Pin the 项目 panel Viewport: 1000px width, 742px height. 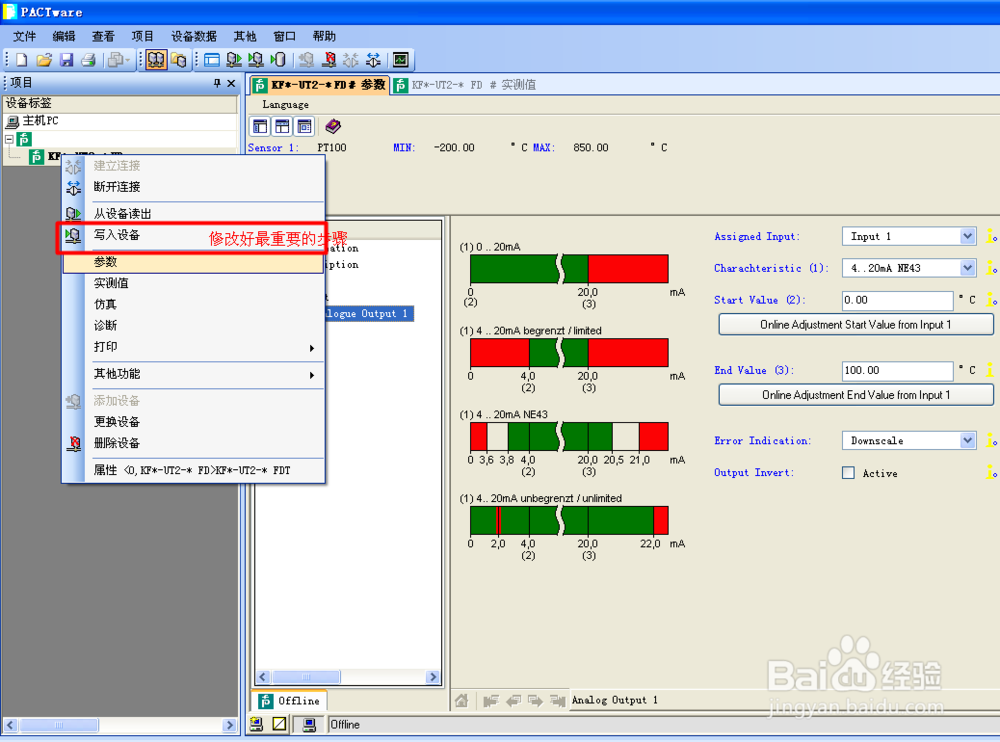(x=217, y=83)
